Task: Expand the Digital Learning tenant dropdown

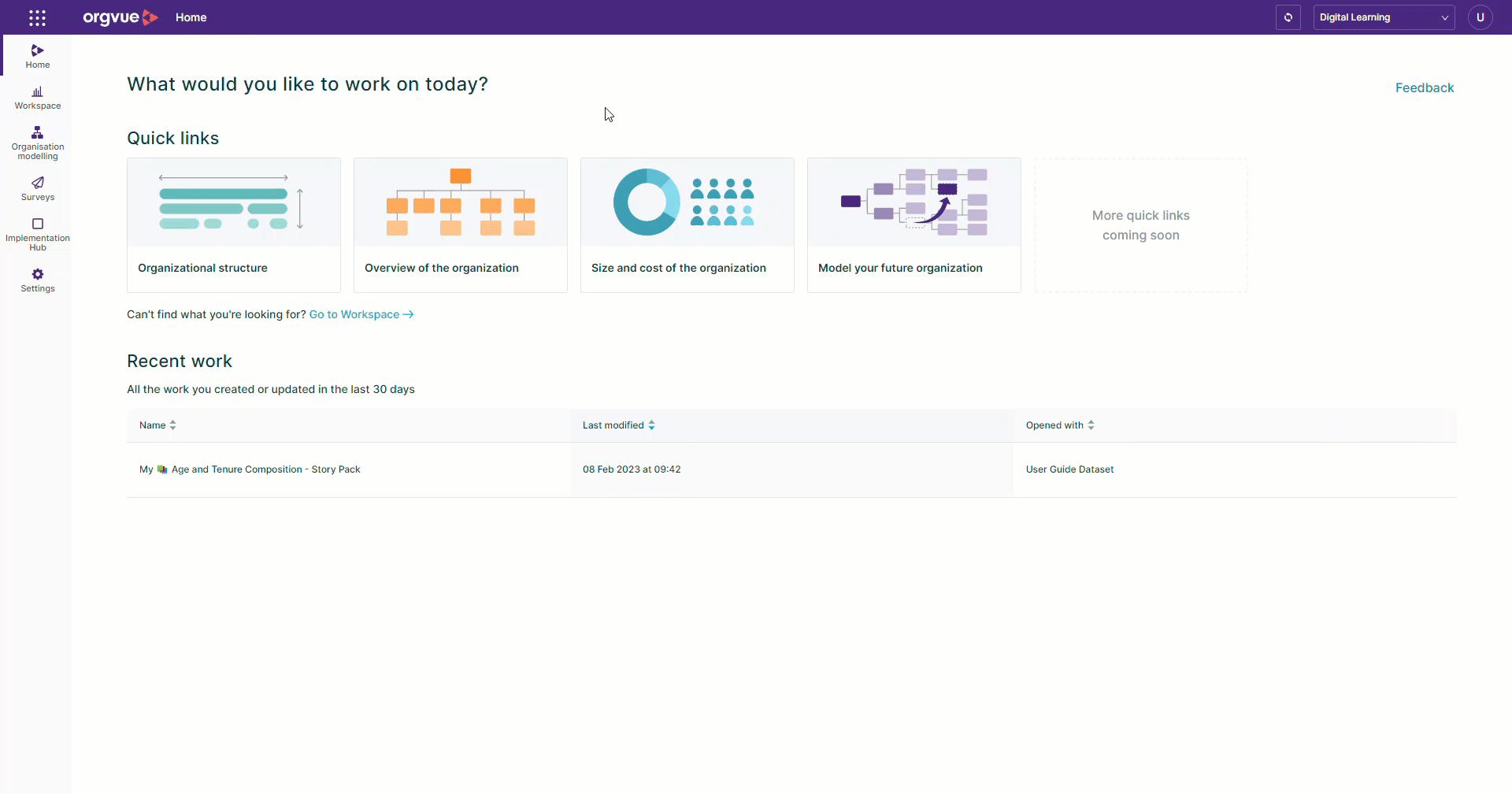Action: (x=1384, y=17)
